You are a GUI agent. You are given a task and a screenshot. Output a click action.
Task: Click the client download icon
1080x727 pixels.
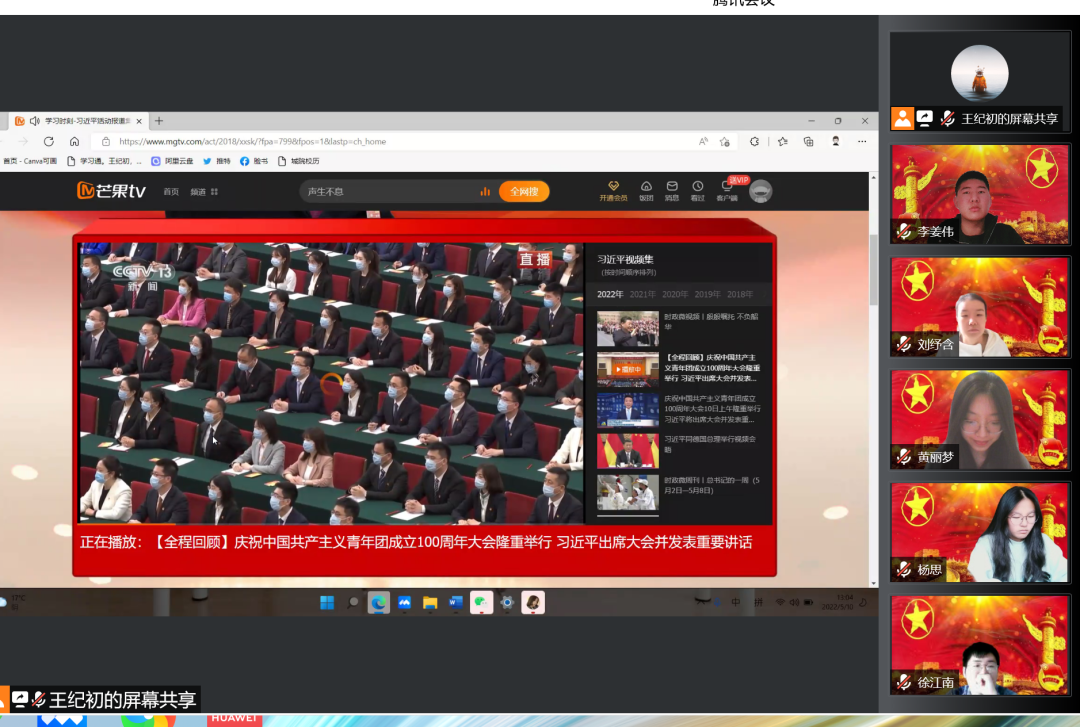point(726,188)
